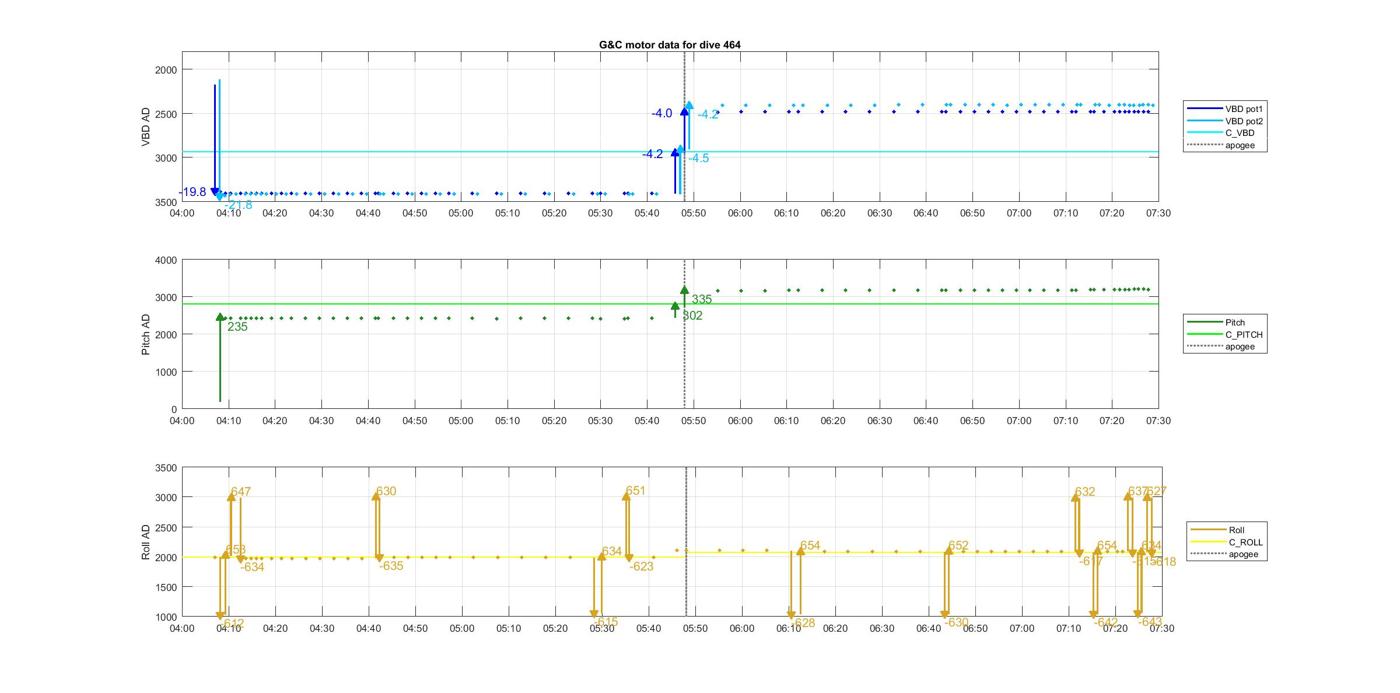Click the "-628" roll annotation
1400x693 pixels.
[804, 623]
